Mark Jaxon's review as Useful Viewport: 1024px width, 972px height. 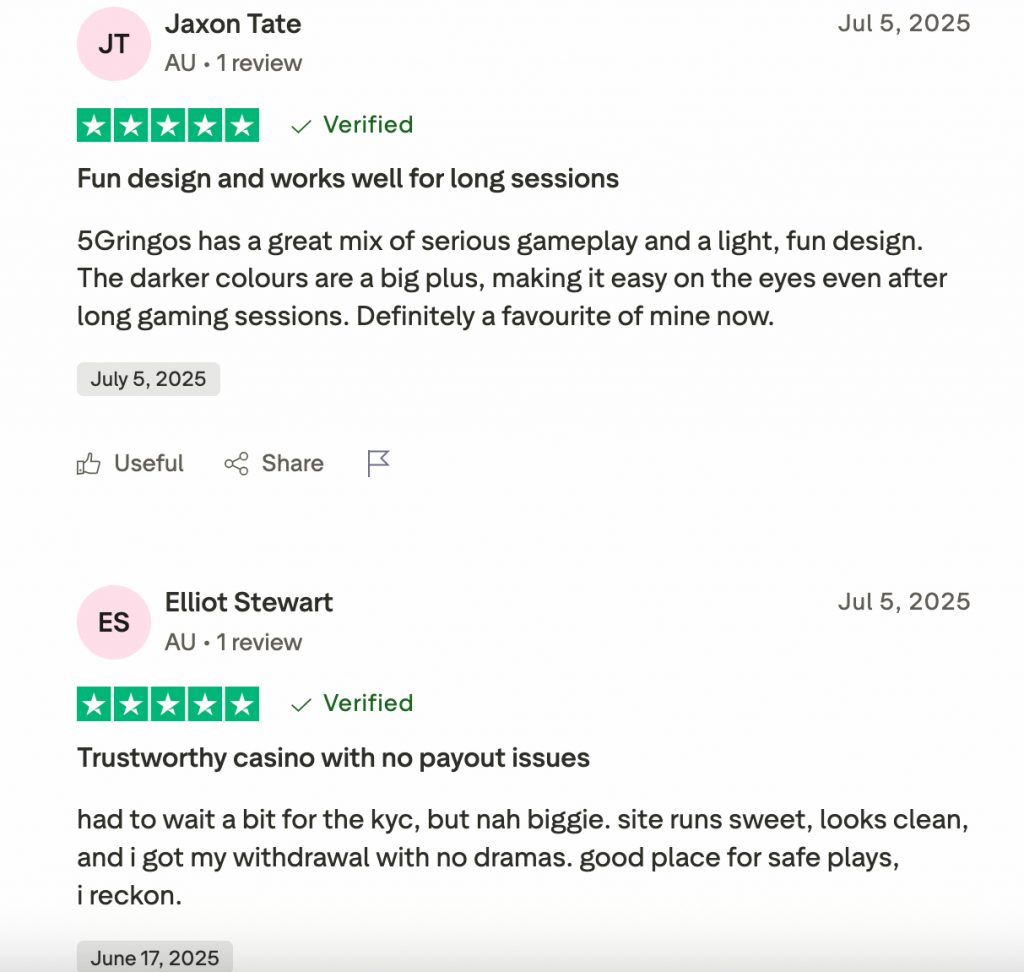point(148,464)
